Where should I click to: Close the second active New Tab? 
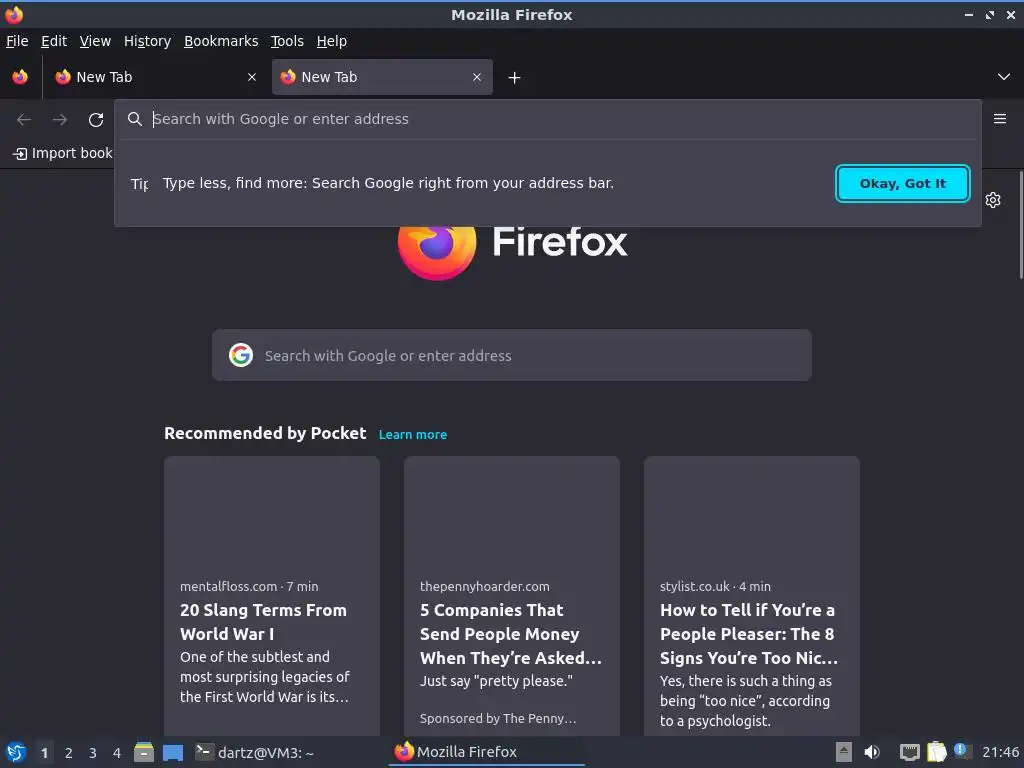tap(477, 77)
